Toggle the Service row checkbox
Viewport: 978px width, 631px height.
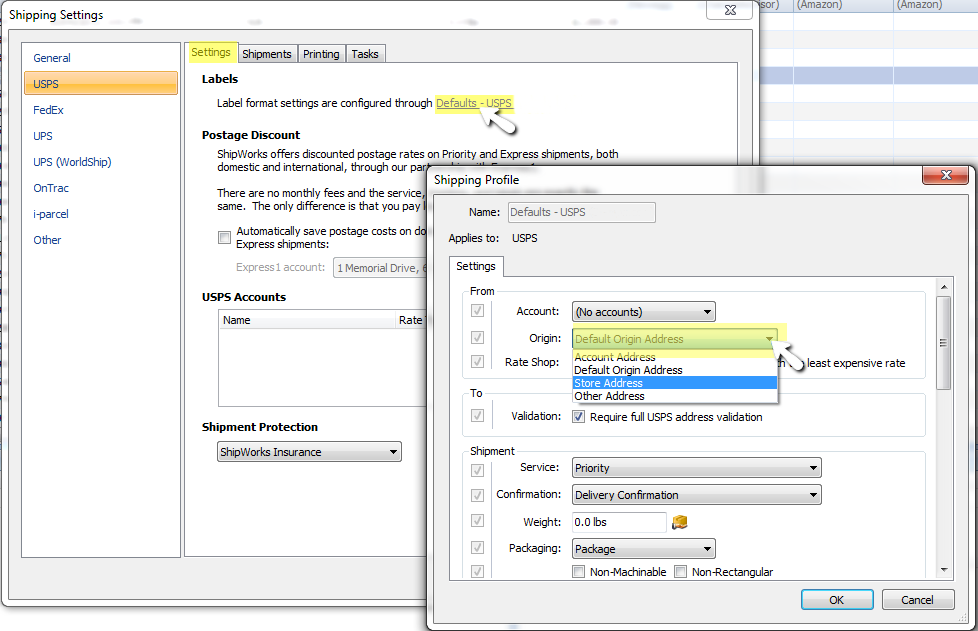tap(478, 470)
